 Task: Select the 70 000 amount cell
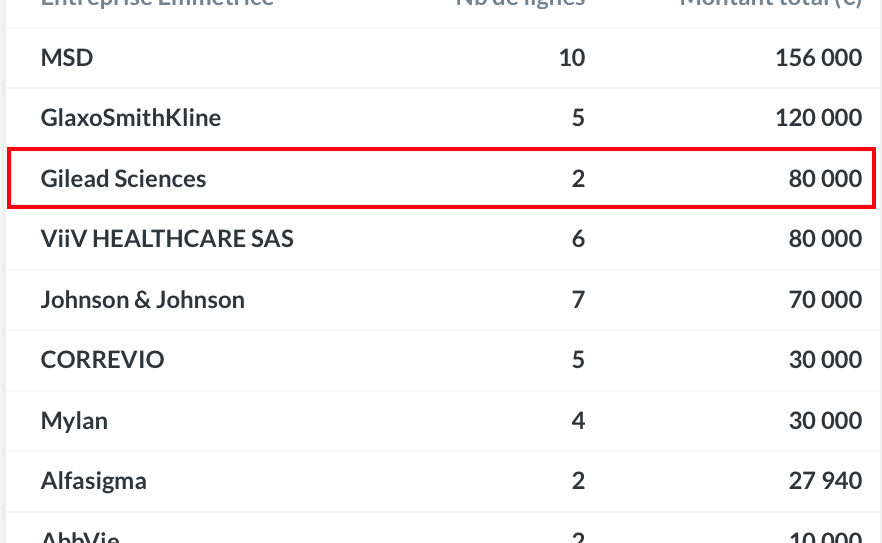[x=825, y=299]
